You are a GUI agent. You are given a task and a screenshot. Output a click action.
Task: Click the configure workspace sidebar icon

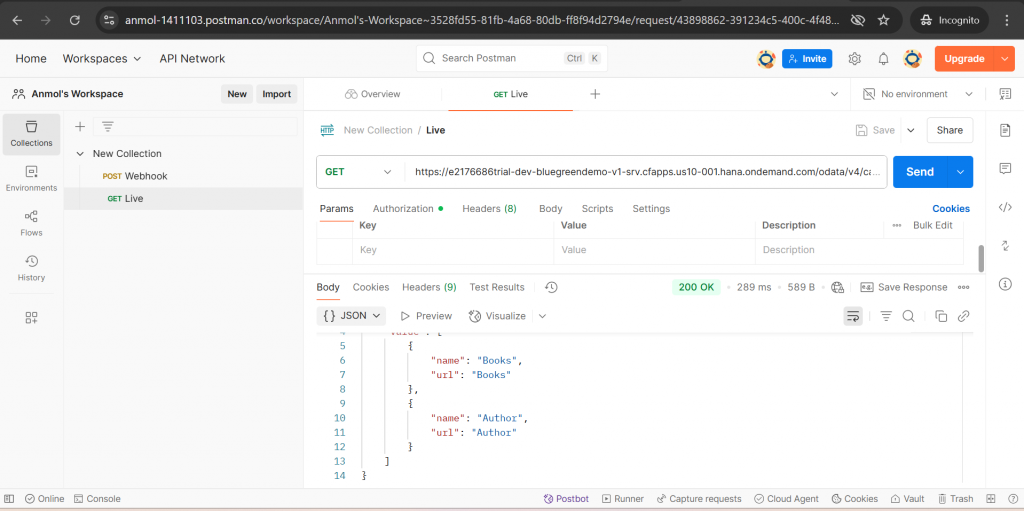[31, 318]
